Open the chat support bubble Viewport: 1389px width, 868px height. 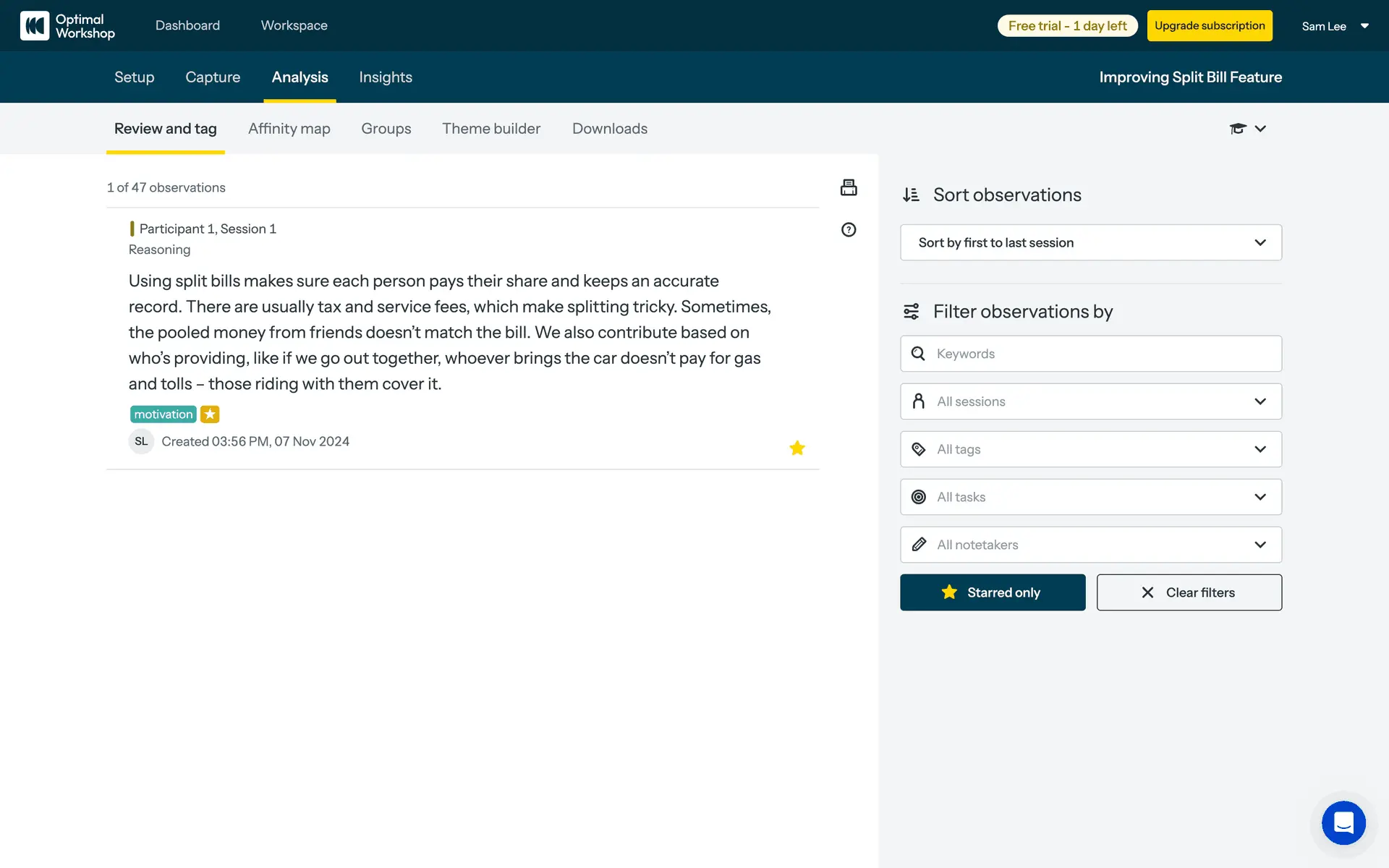[x=1343, y=822]
